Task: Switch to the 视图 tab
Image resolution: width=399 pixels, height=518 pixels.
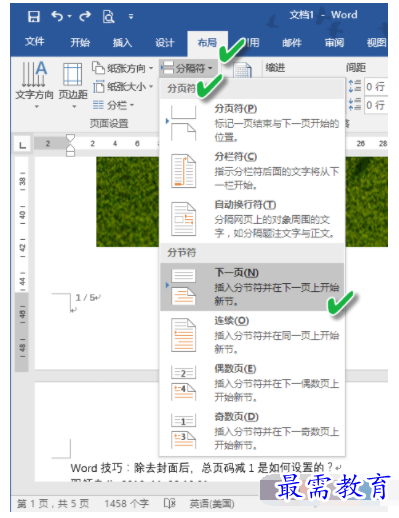Action: tap(377, 42)
